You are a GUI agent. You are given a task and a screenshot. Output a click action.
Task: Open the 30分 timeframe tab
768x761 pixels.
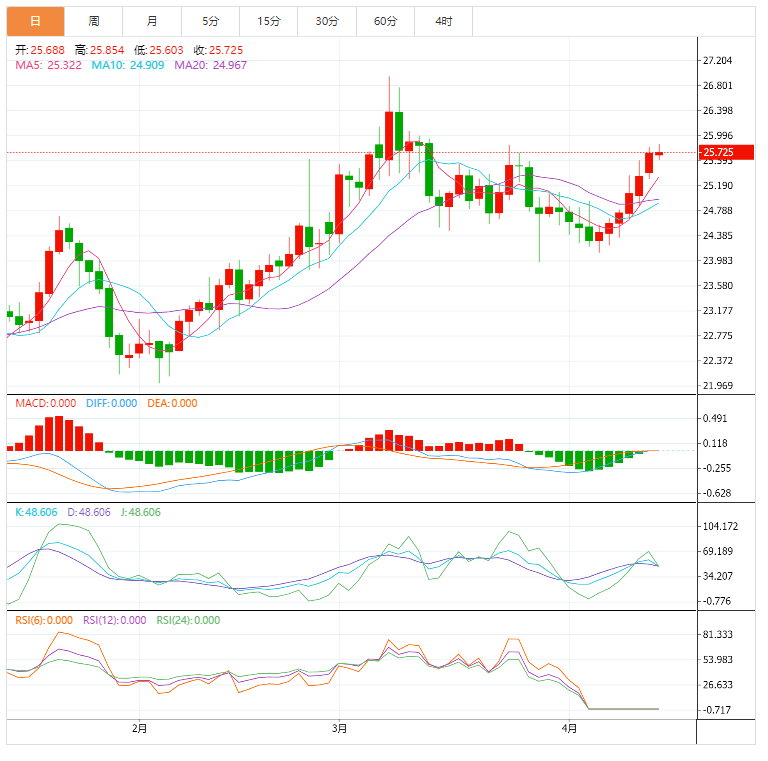[327, 21]
